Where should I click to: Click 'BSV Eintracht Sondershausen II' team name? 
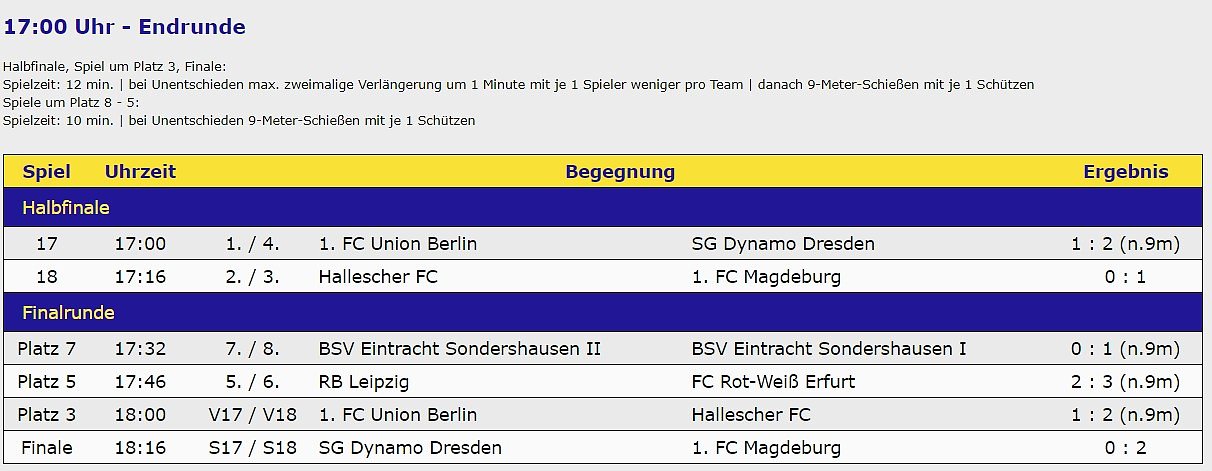coord(460,349)
